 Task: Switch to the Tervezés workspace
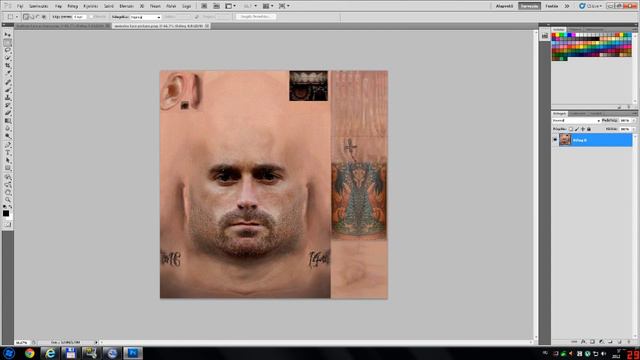pos(529,6)
